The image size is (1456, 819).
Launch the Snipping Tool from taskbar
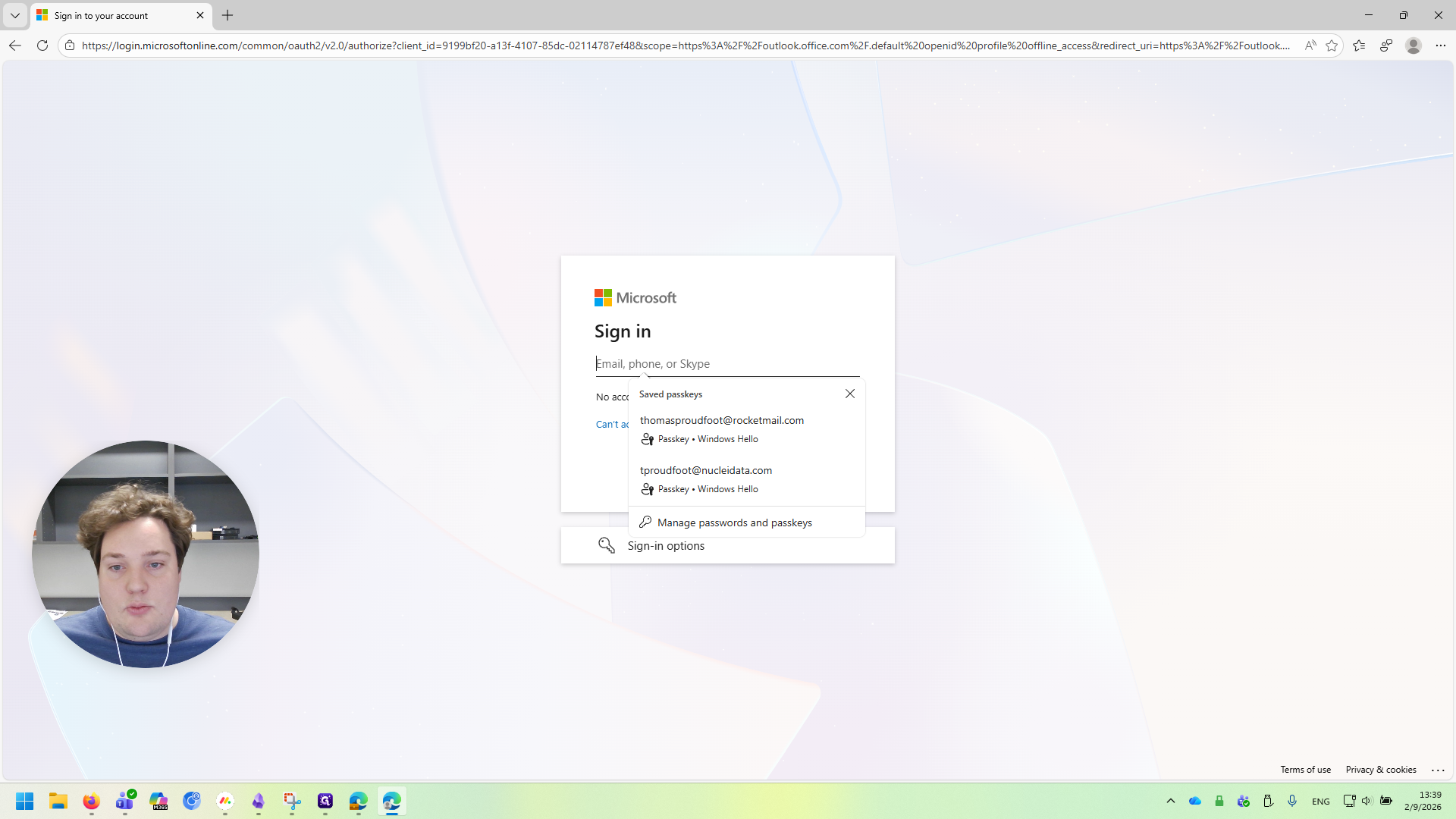coord(292,801)
